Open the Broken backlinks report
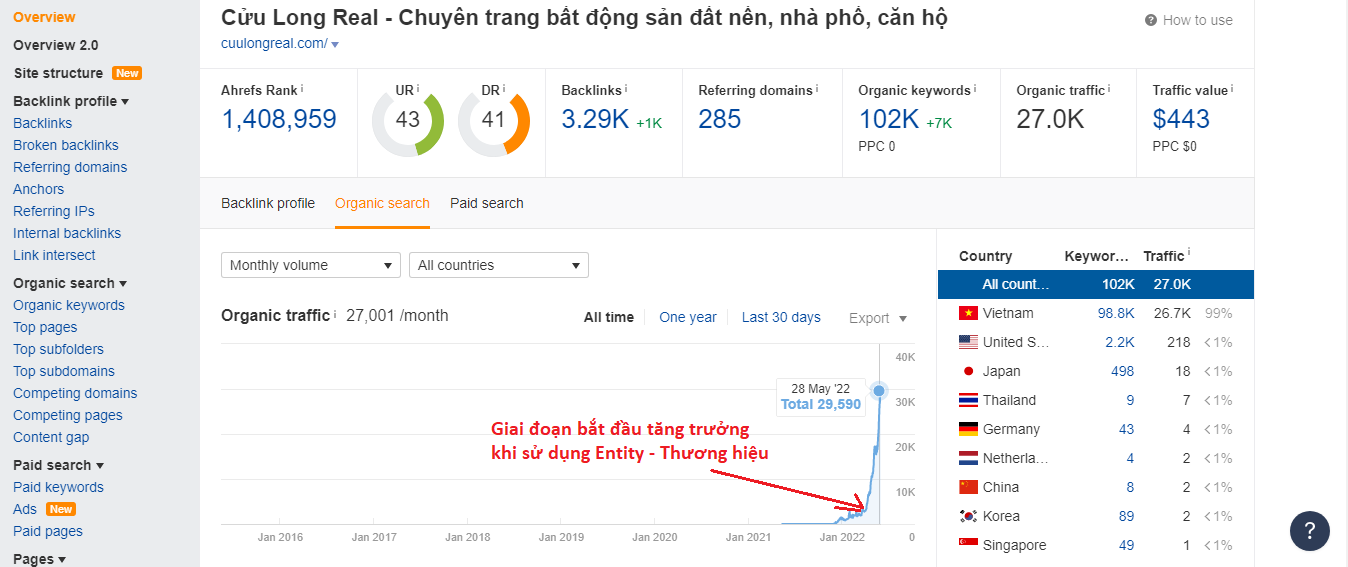 tap(66, 145)
